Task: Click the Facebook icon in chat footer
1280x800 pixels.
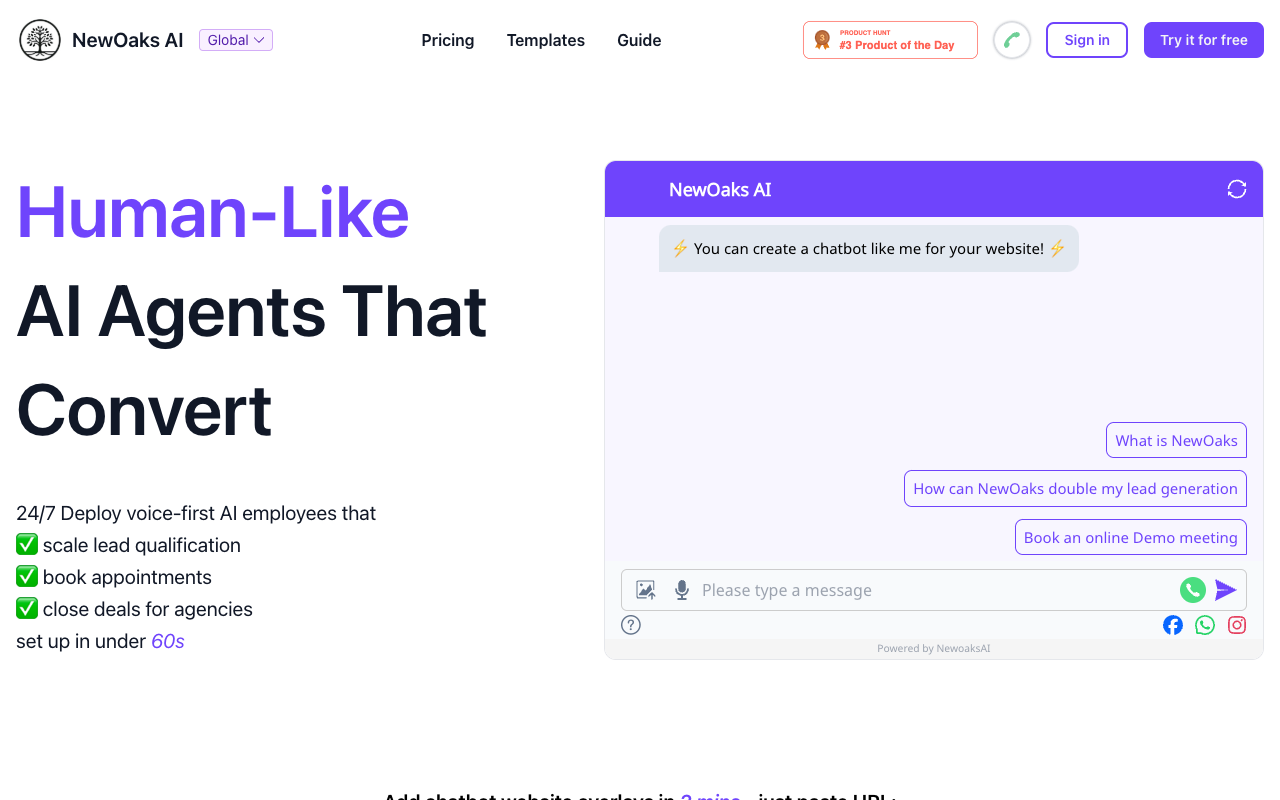Action: tap(1172, 624)
